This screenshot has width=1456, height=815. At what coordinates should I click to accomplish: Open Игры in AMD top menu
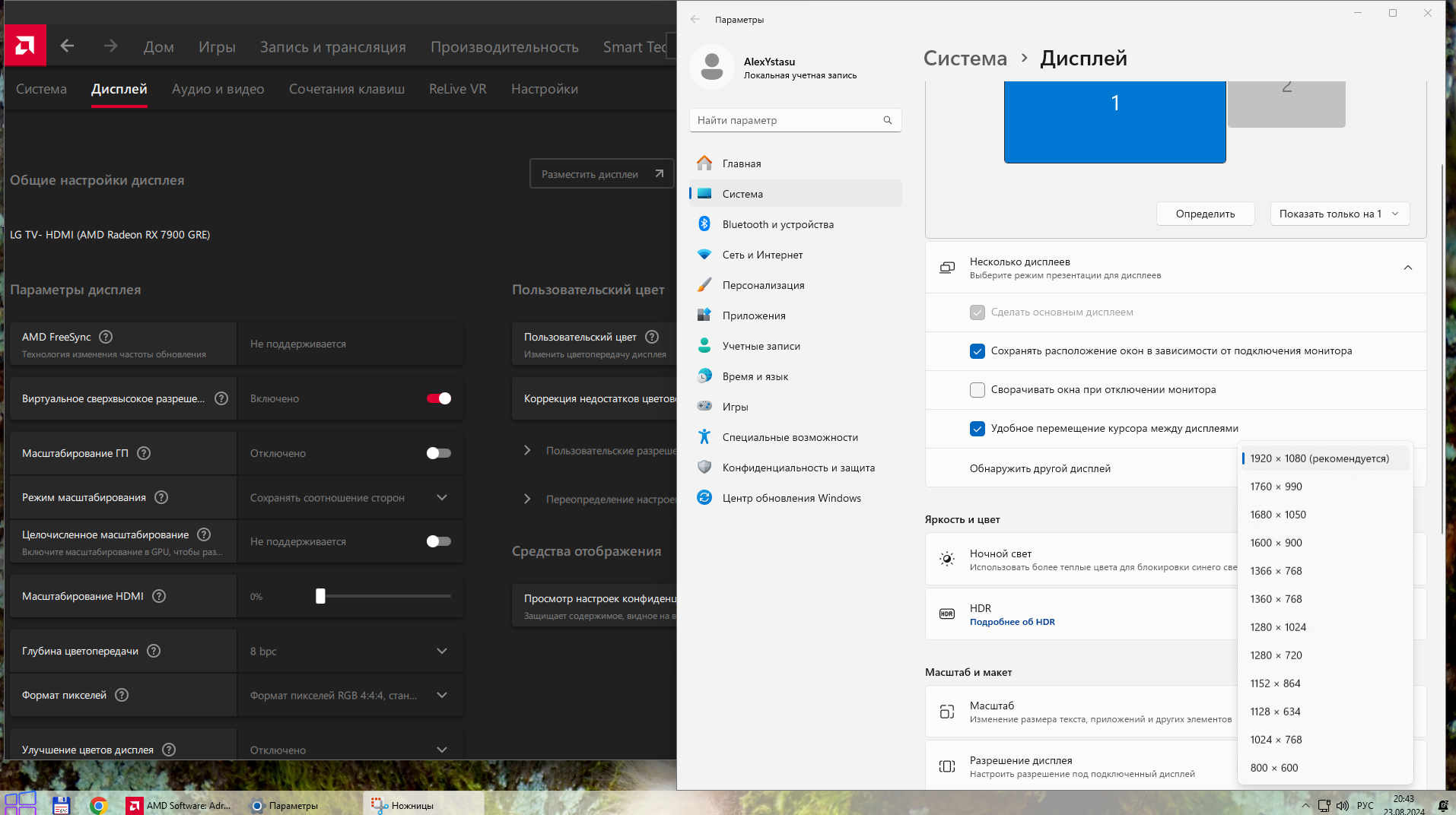[217, 46]
